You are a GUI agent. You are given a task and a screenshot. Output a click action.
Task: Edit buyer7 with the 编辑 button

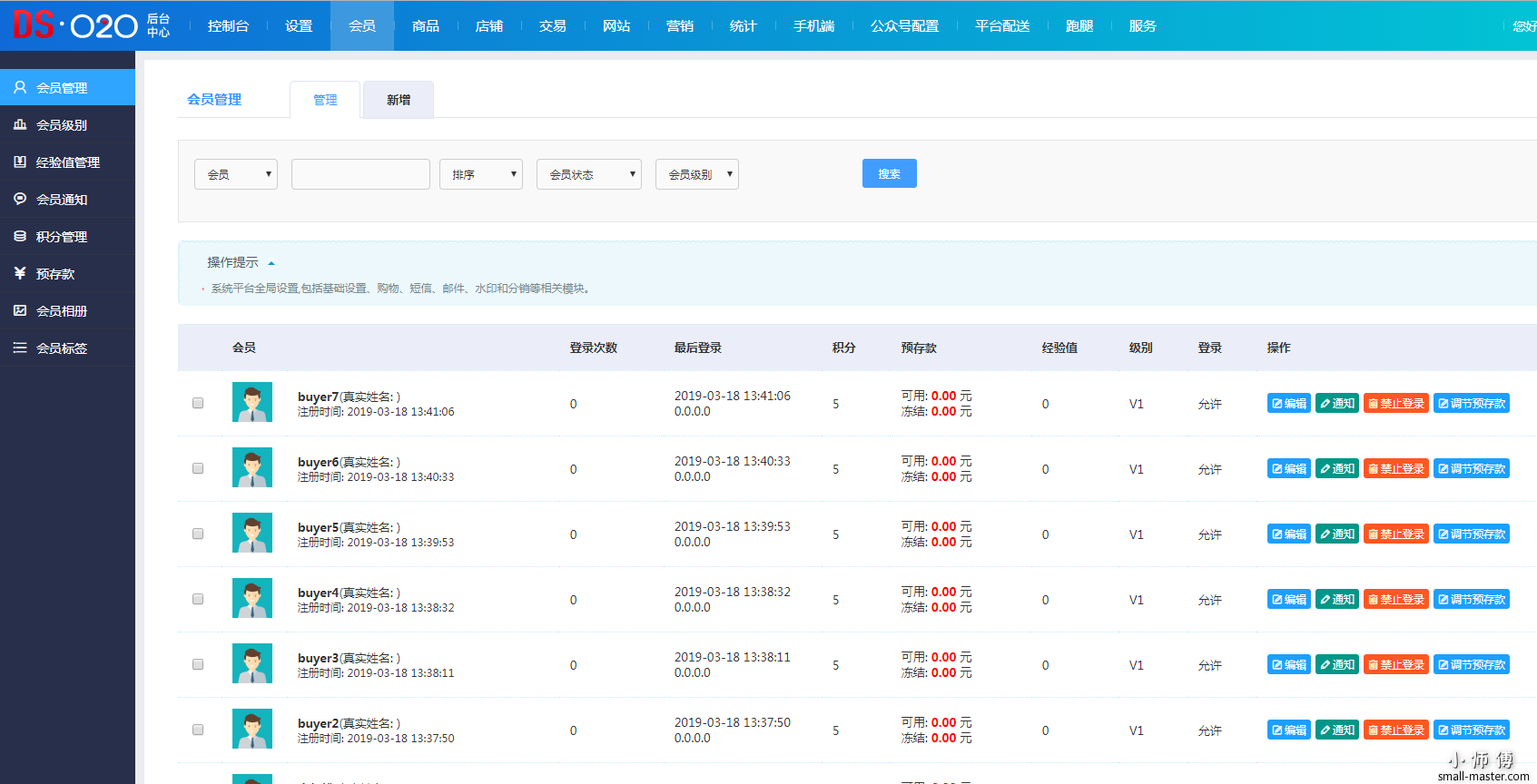point(1289,403)
